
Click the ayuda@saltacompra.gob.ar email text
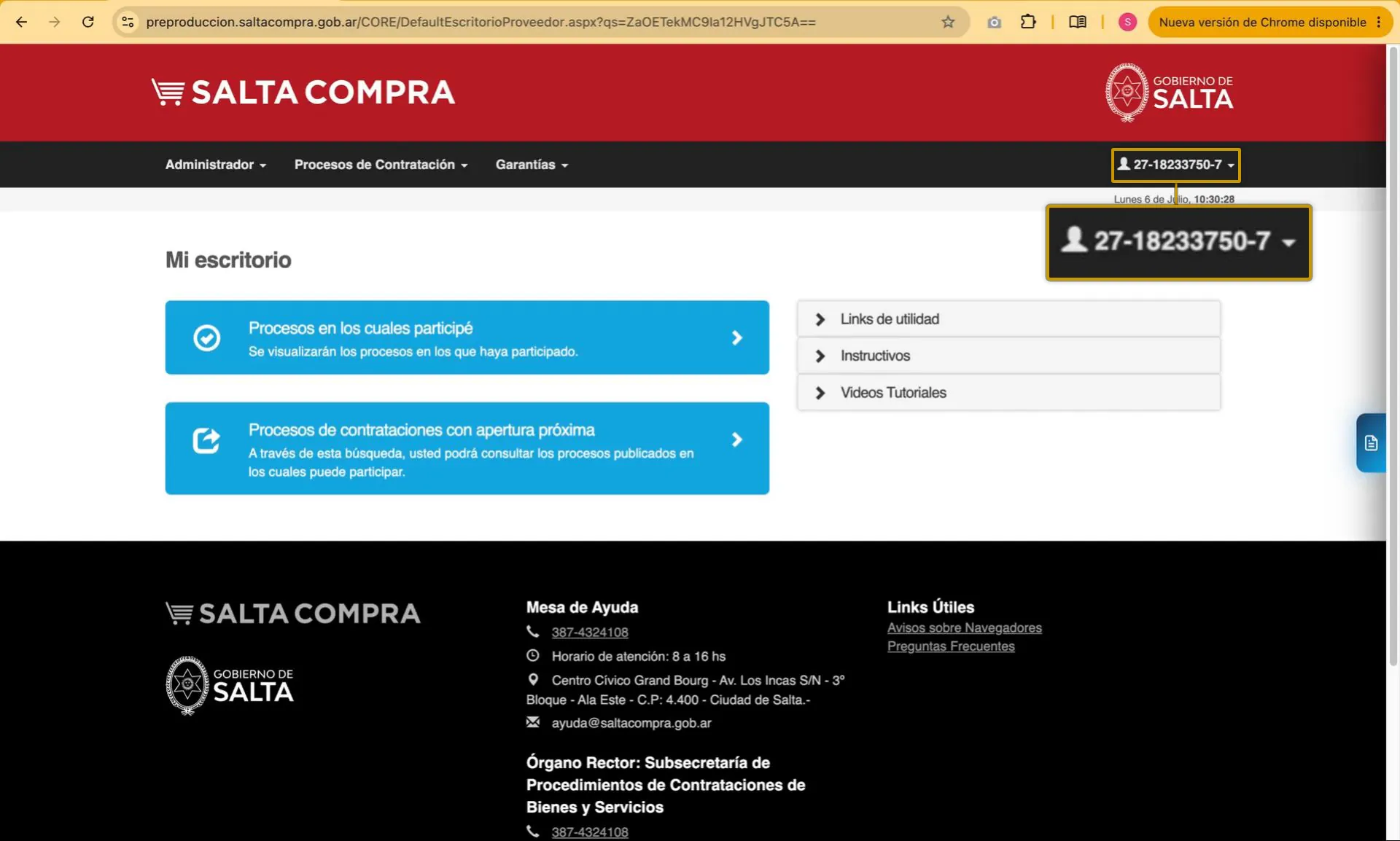tap(631, 723)
